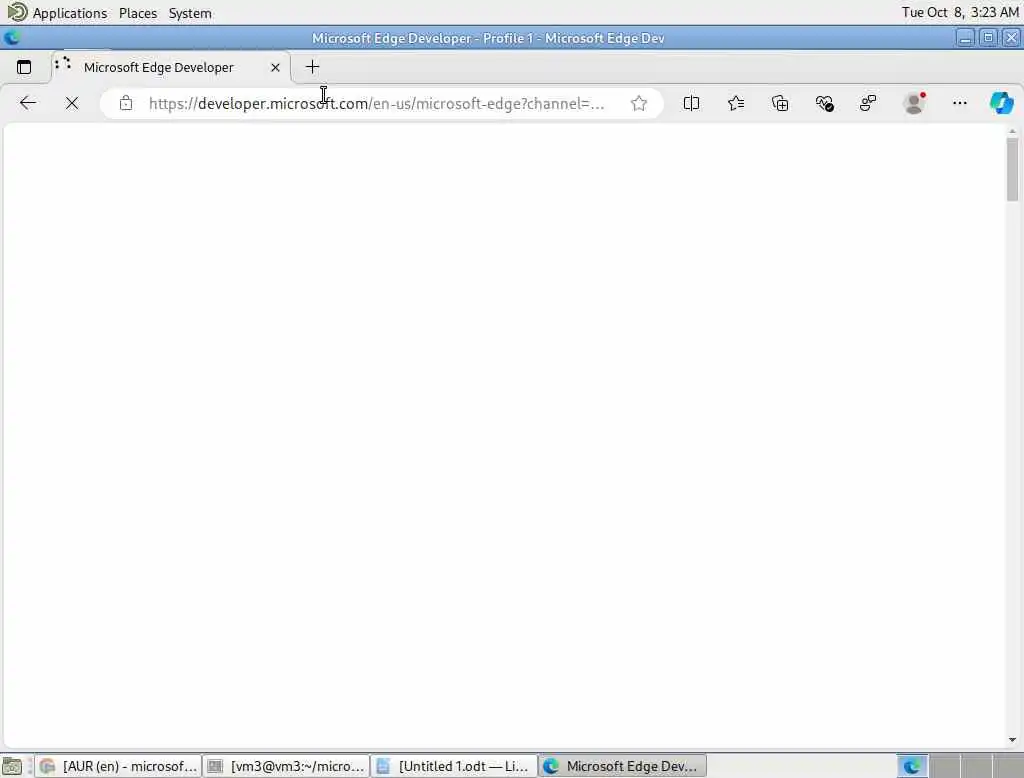Switch to the vm3@vm3 terminal taskbar window
This screenshot has height=778, width=1024.
tap(286, 766)
